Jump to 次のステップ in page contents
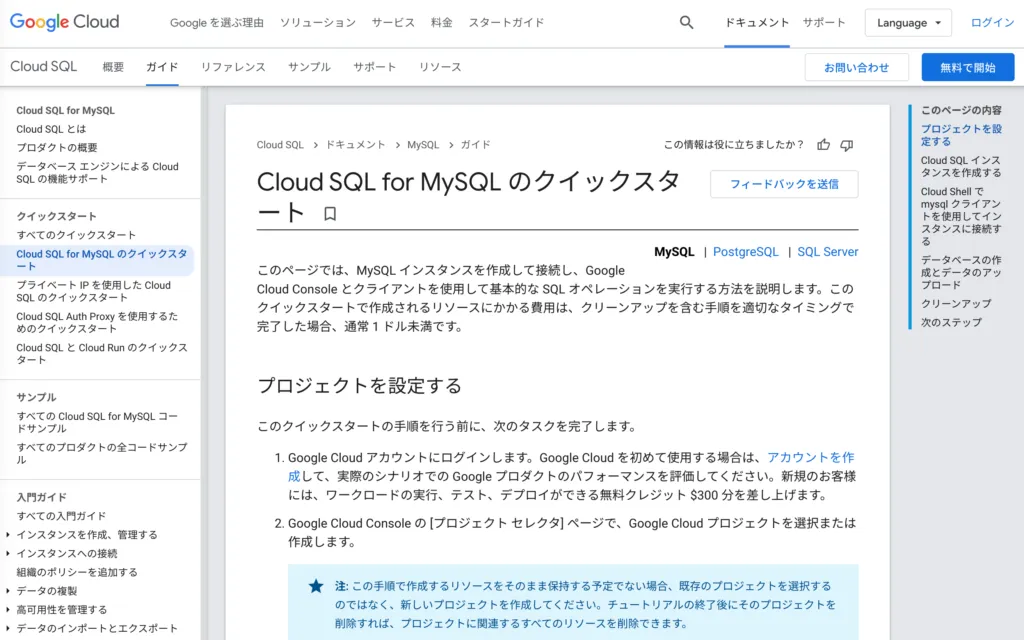This screenshot has height=640, width=1024. pyautogui.click(x=951, y=323)
